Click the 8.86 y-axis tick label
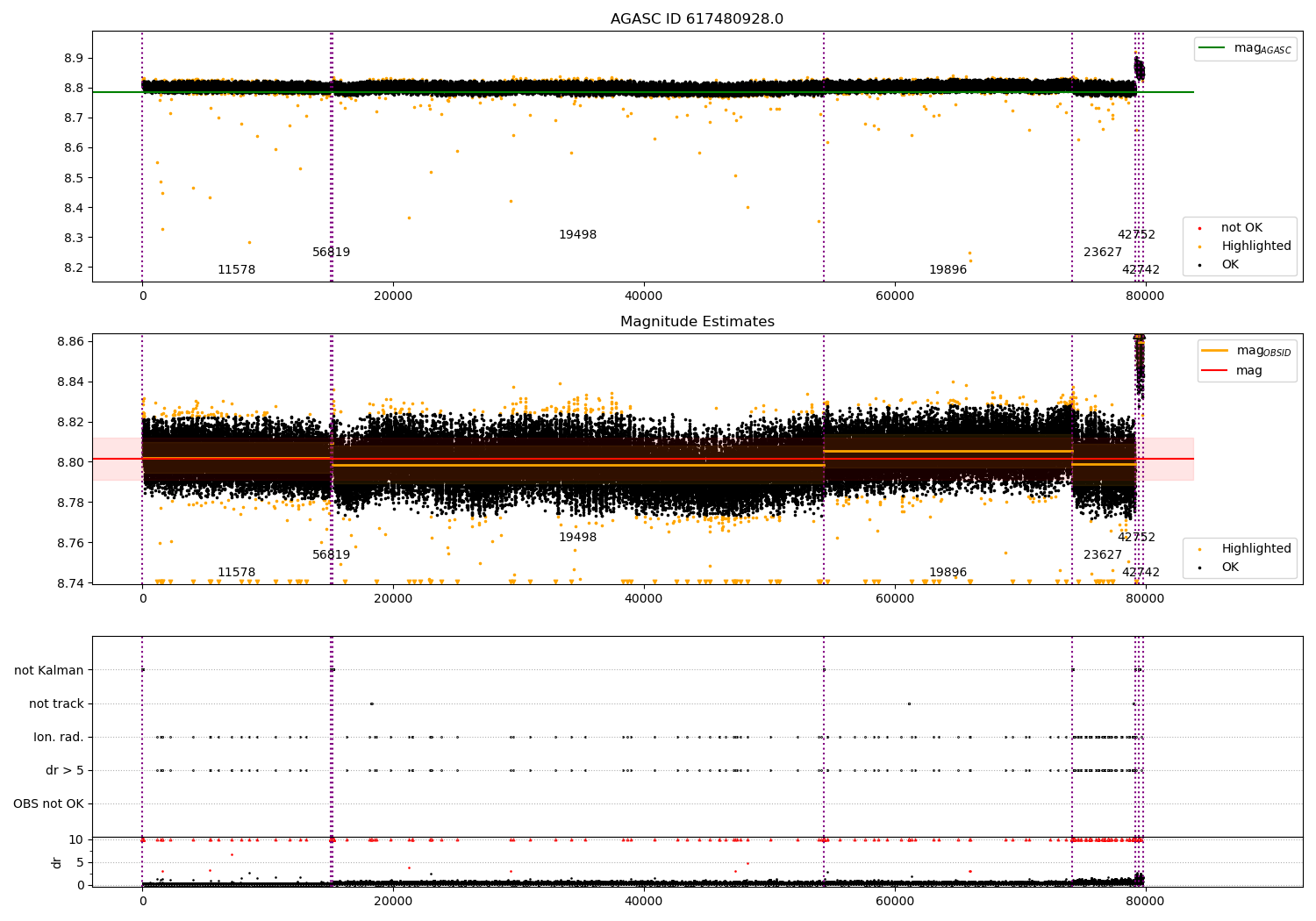Image resolution: width=1316 pixels, height=921 pixels. (x=70, y=341)
